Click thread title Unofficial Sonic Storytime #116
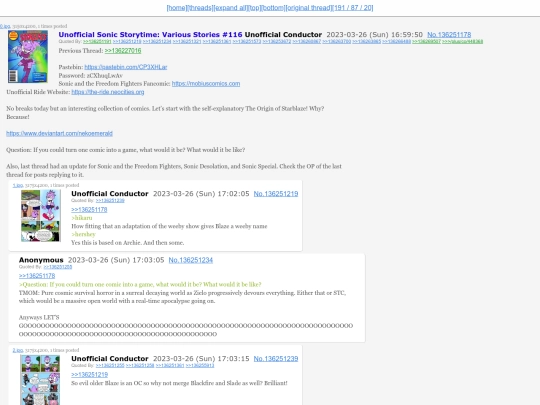 coord(150,35)
